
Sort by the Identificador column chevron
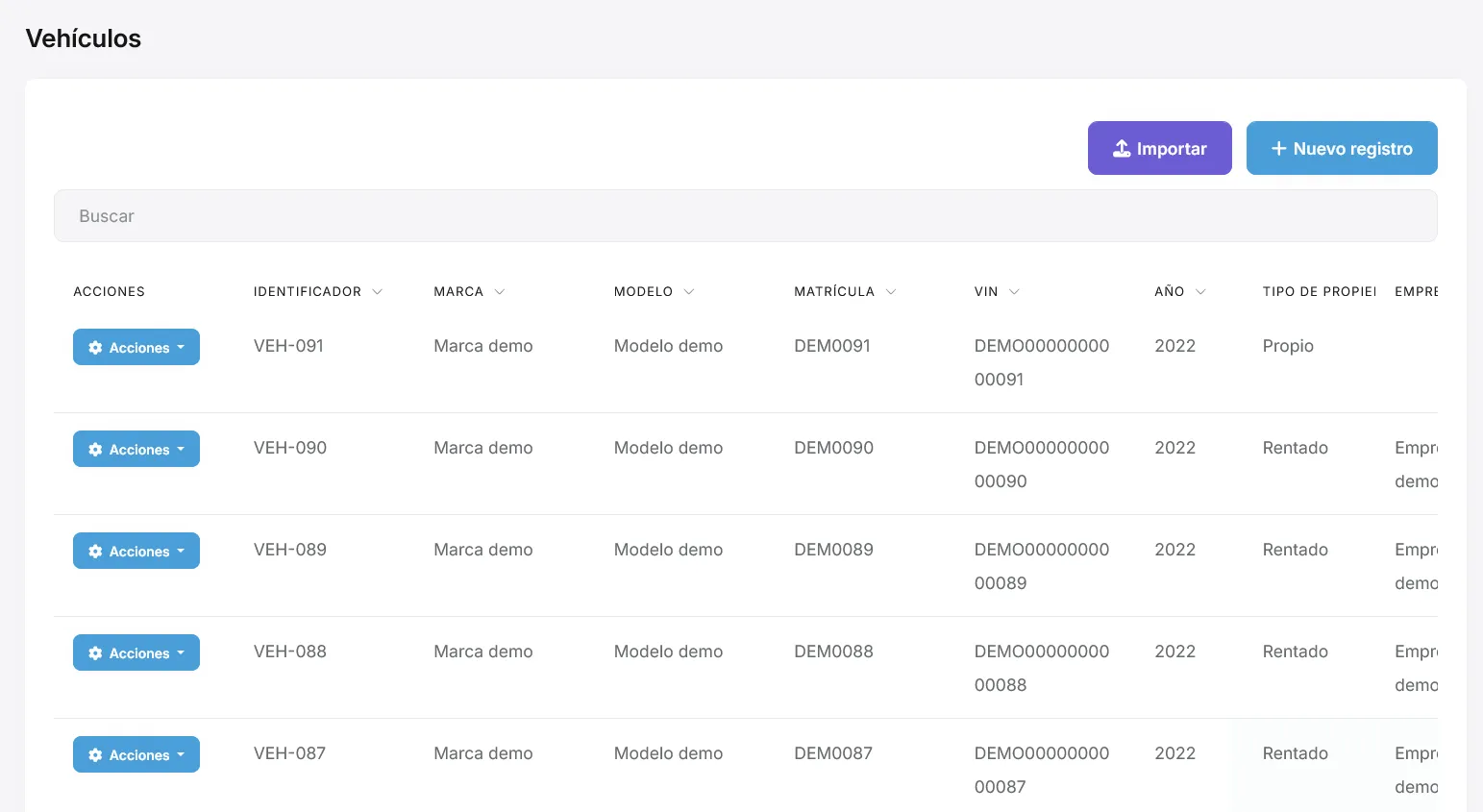[x=377, y=292]
